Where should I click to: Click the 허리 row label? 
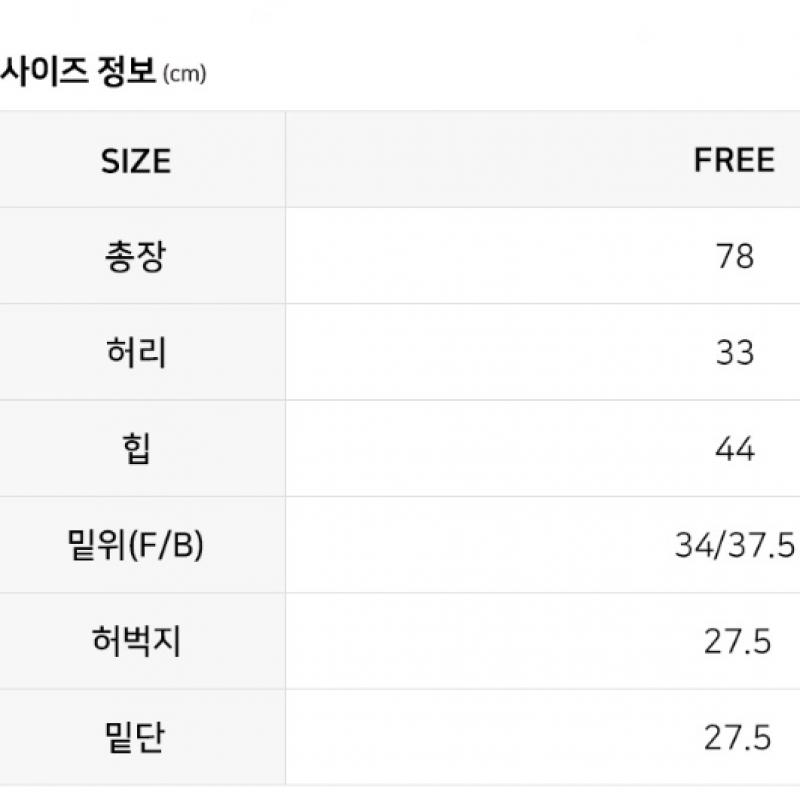136,353
